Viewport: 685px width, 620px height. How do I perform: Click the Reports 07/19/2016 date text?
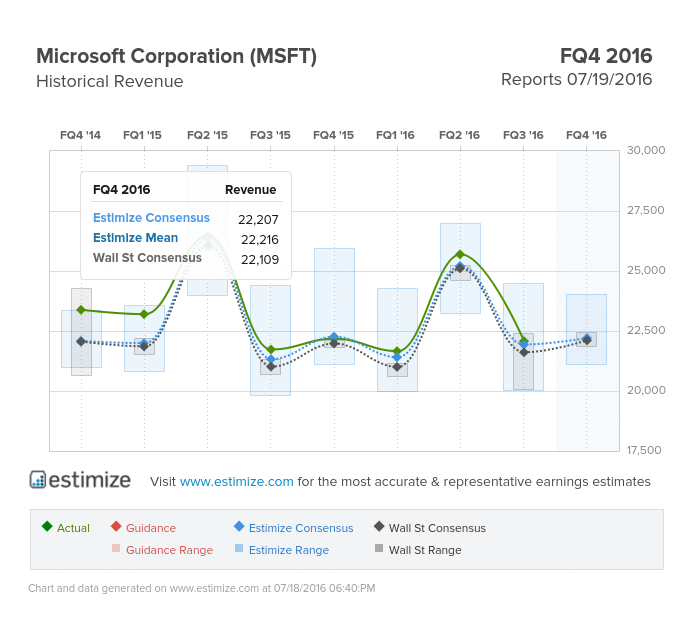tap(577, 80)
